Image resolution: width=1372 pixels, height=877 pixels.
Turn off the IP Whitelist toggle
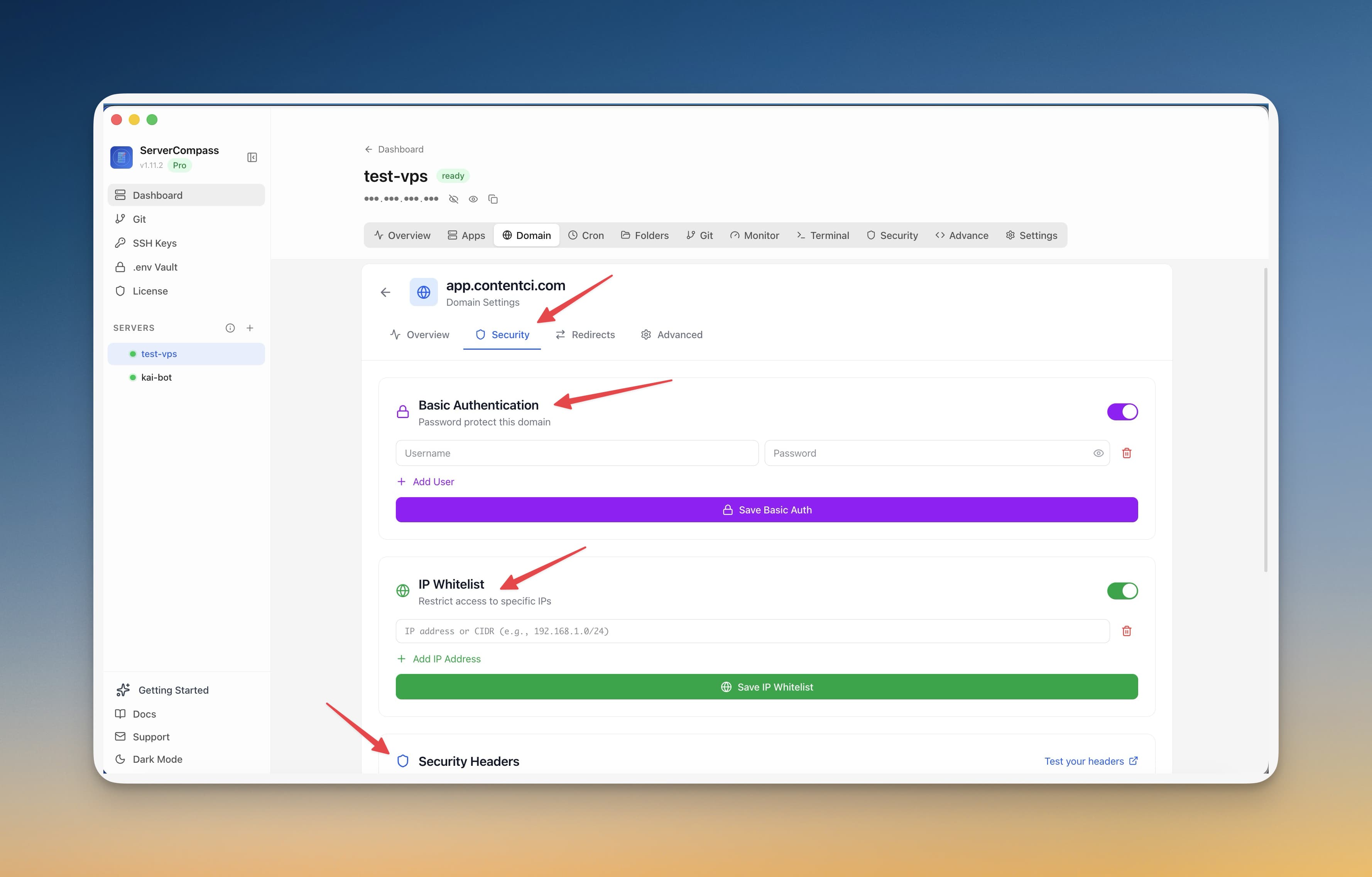click(x=1122, y=591)
